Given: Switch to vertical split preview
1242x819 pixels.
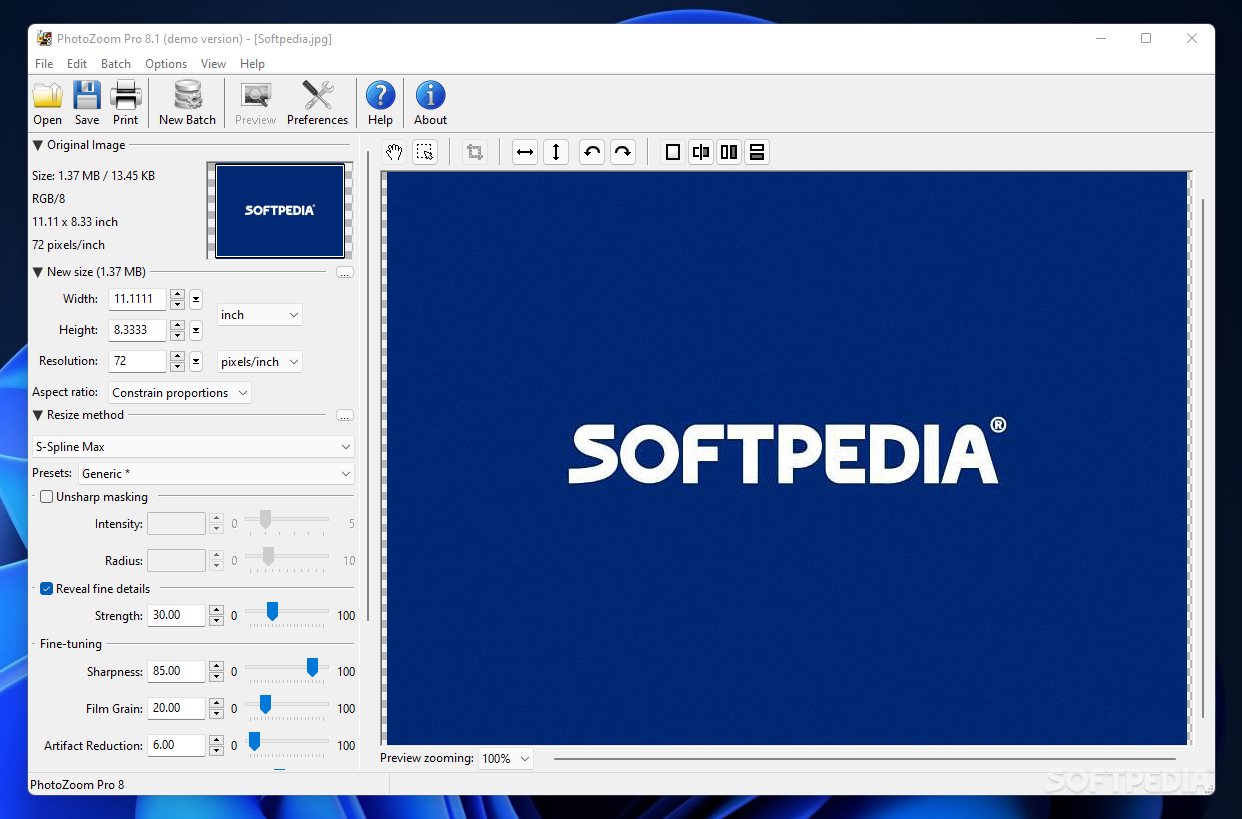Looking at the screenshot, I should click(701, 152).
